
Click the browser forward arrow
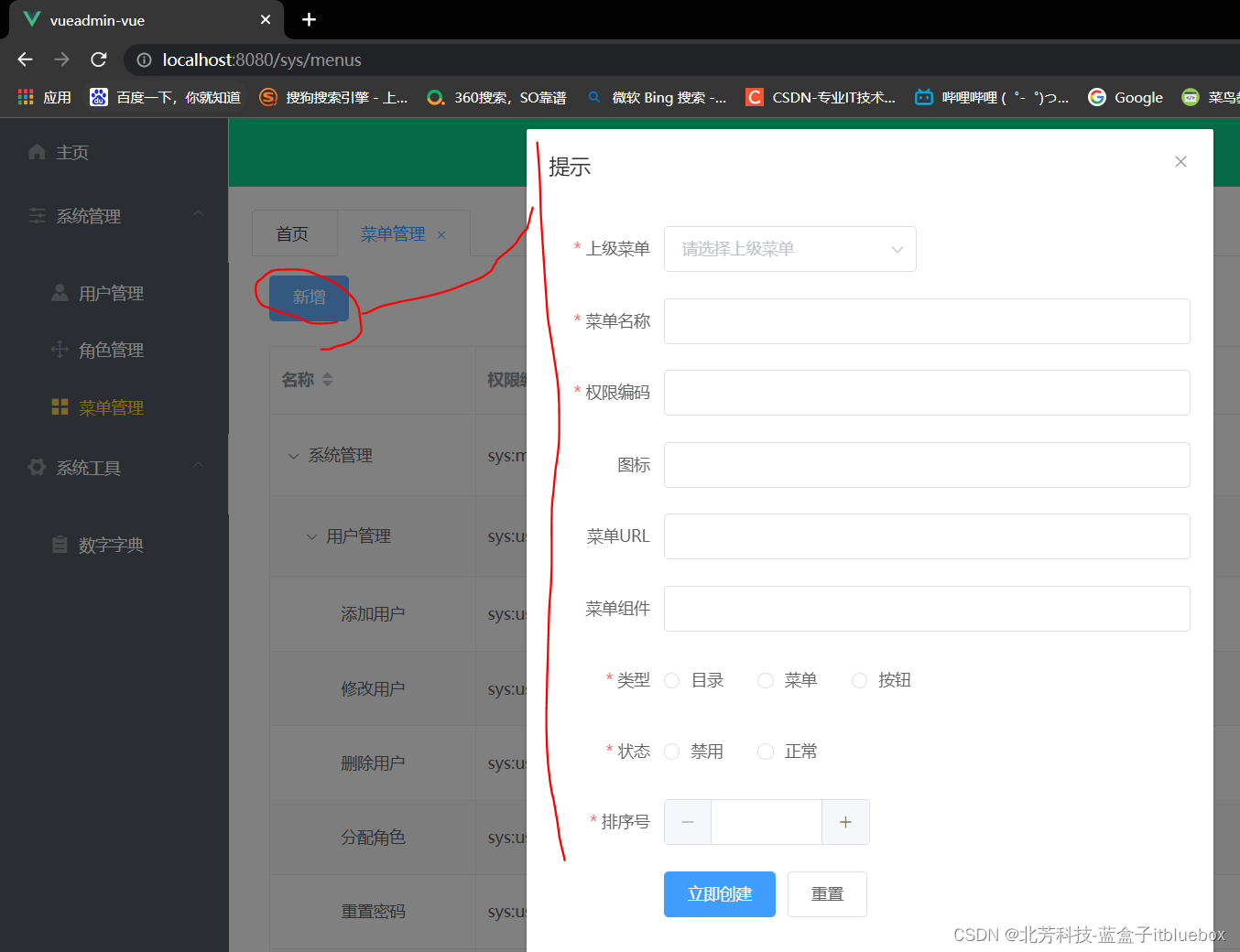coord(61,59)
